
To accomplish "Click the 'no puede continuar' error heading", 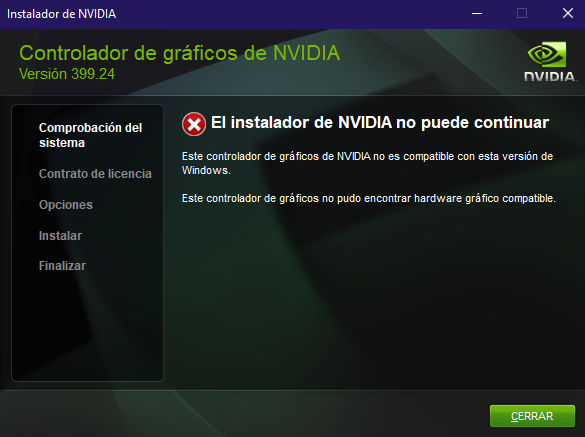I will coord(380,122).
